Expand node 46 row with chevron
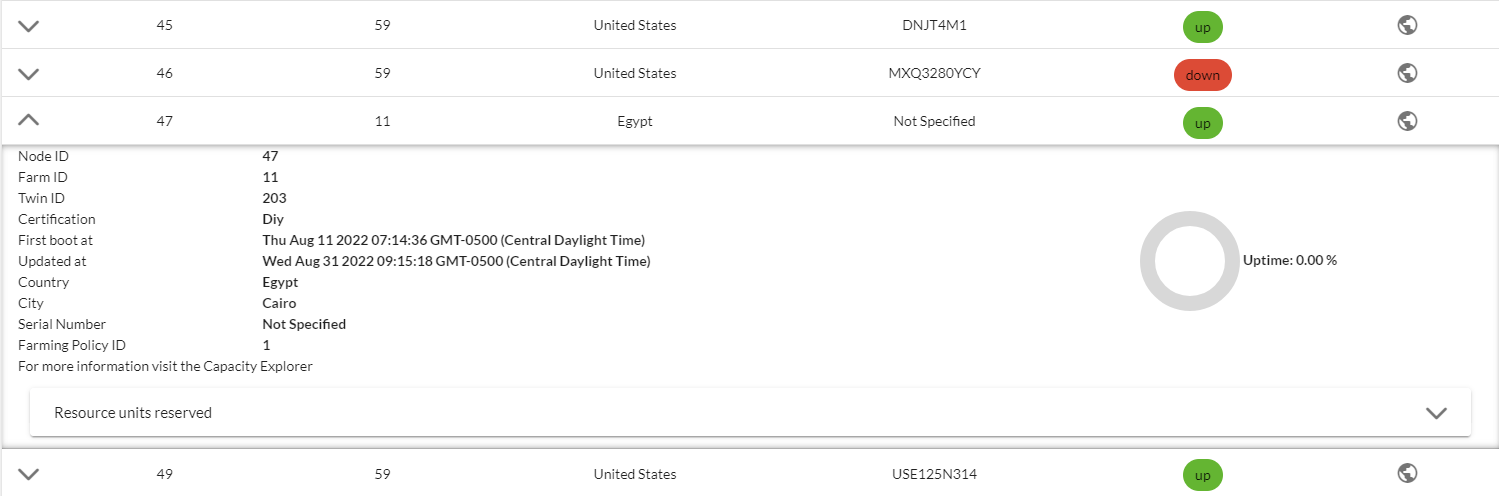The height and width of the screenshot is (496, 1499). coord(29,73)
